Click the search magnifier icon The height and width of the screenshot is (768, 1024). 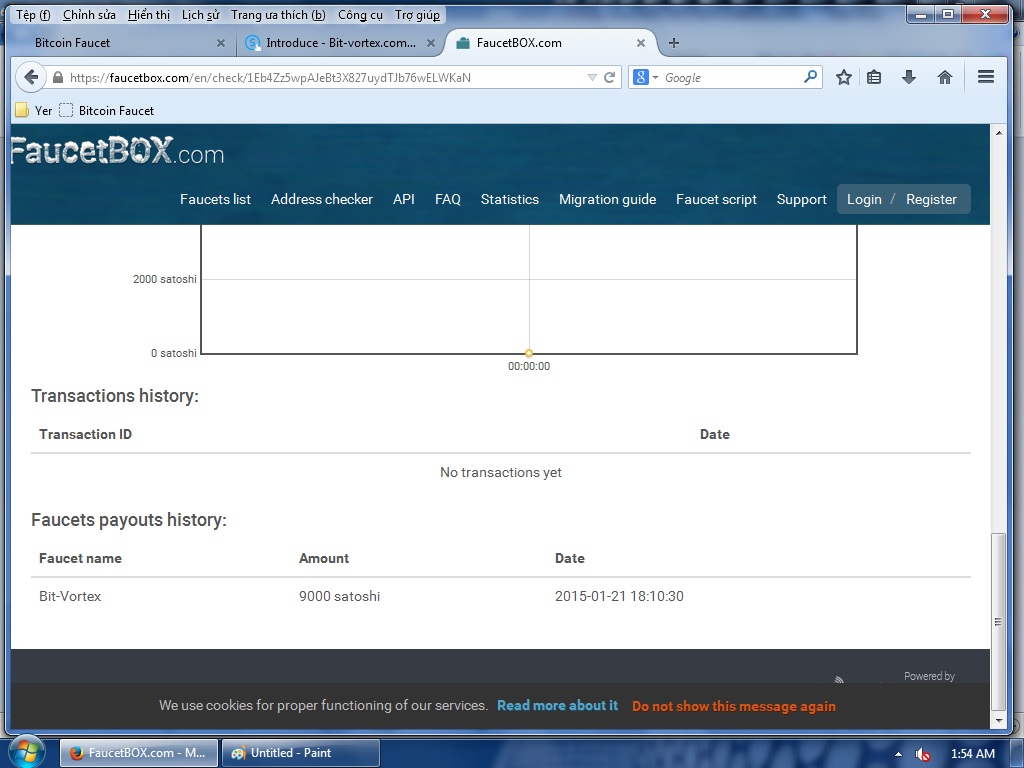coord(810,77)
